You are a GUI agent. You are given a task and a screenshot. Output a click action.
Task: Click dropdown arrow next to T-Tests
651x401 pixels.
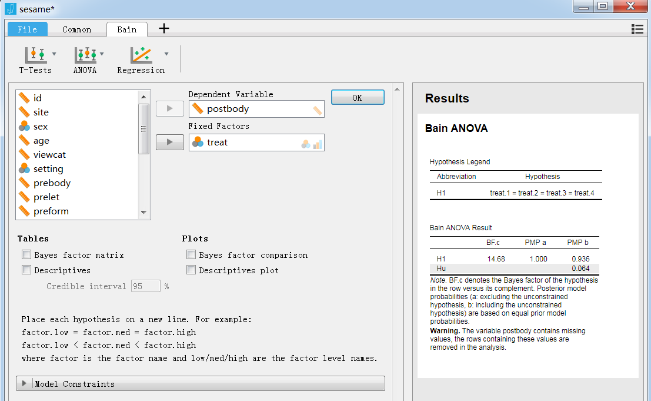point(54,53)
